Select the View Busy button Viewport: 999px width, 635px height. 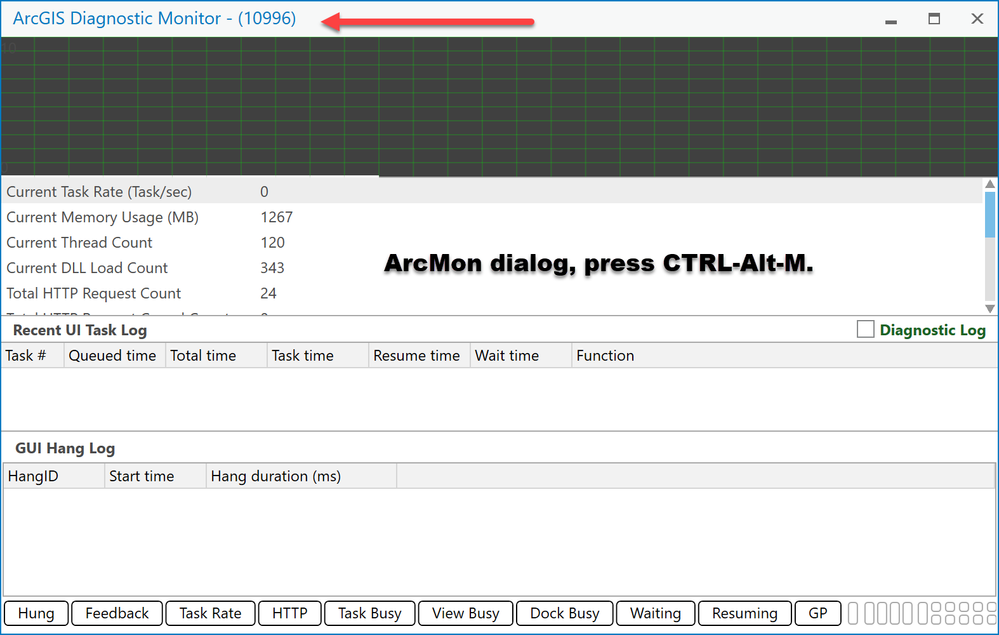[466, 613]
